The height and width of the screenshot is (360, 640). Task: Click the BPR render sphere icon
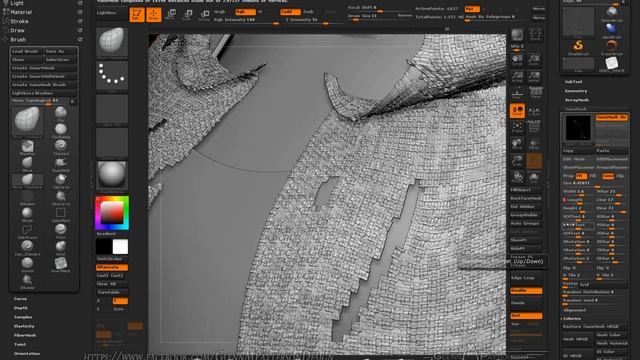click(517, 35)
